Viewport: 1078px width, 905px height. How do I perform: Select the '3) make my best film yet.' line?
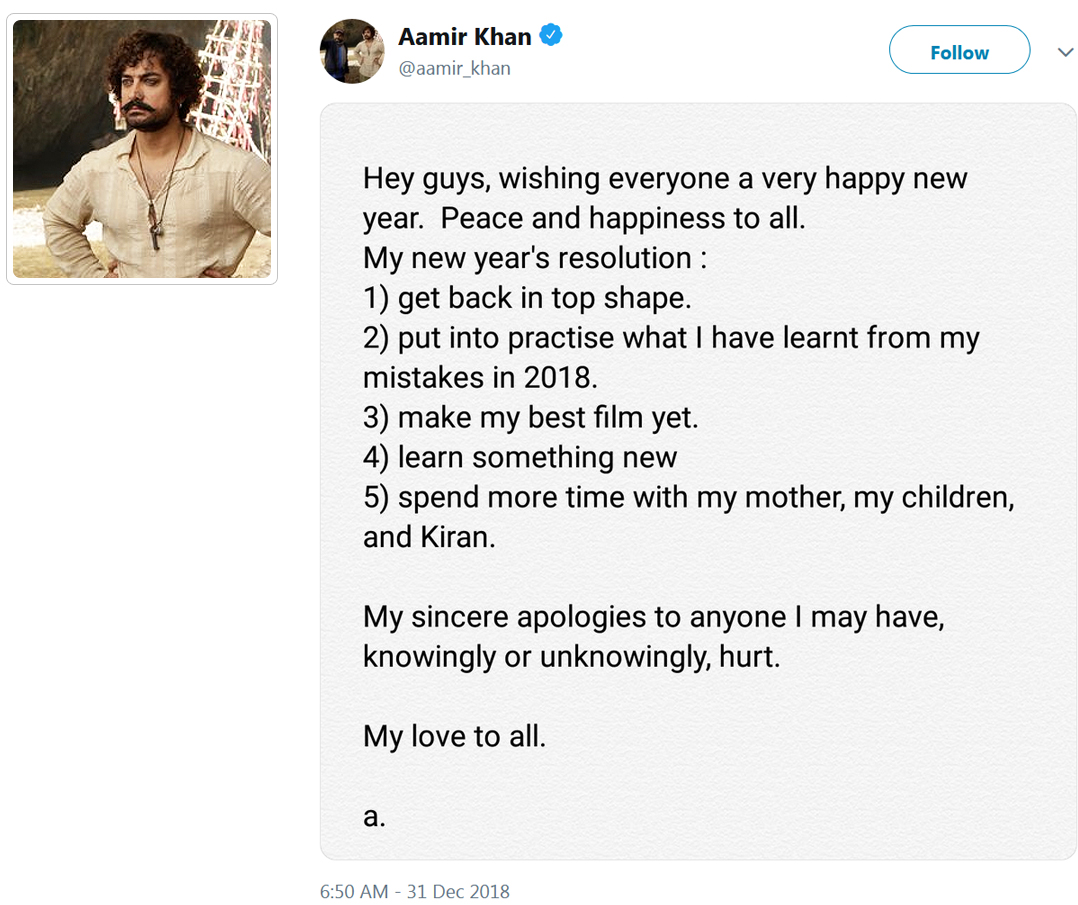click(531, 417)
